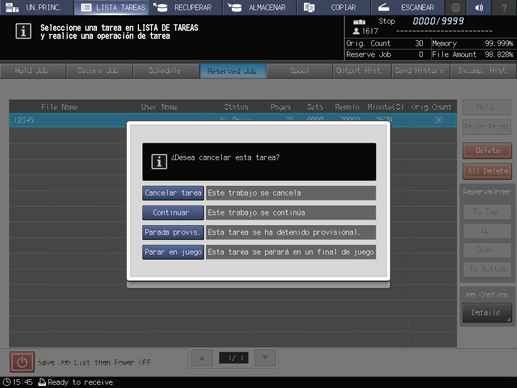
Task: Click the red power off icon
Action: coord(22,362)
